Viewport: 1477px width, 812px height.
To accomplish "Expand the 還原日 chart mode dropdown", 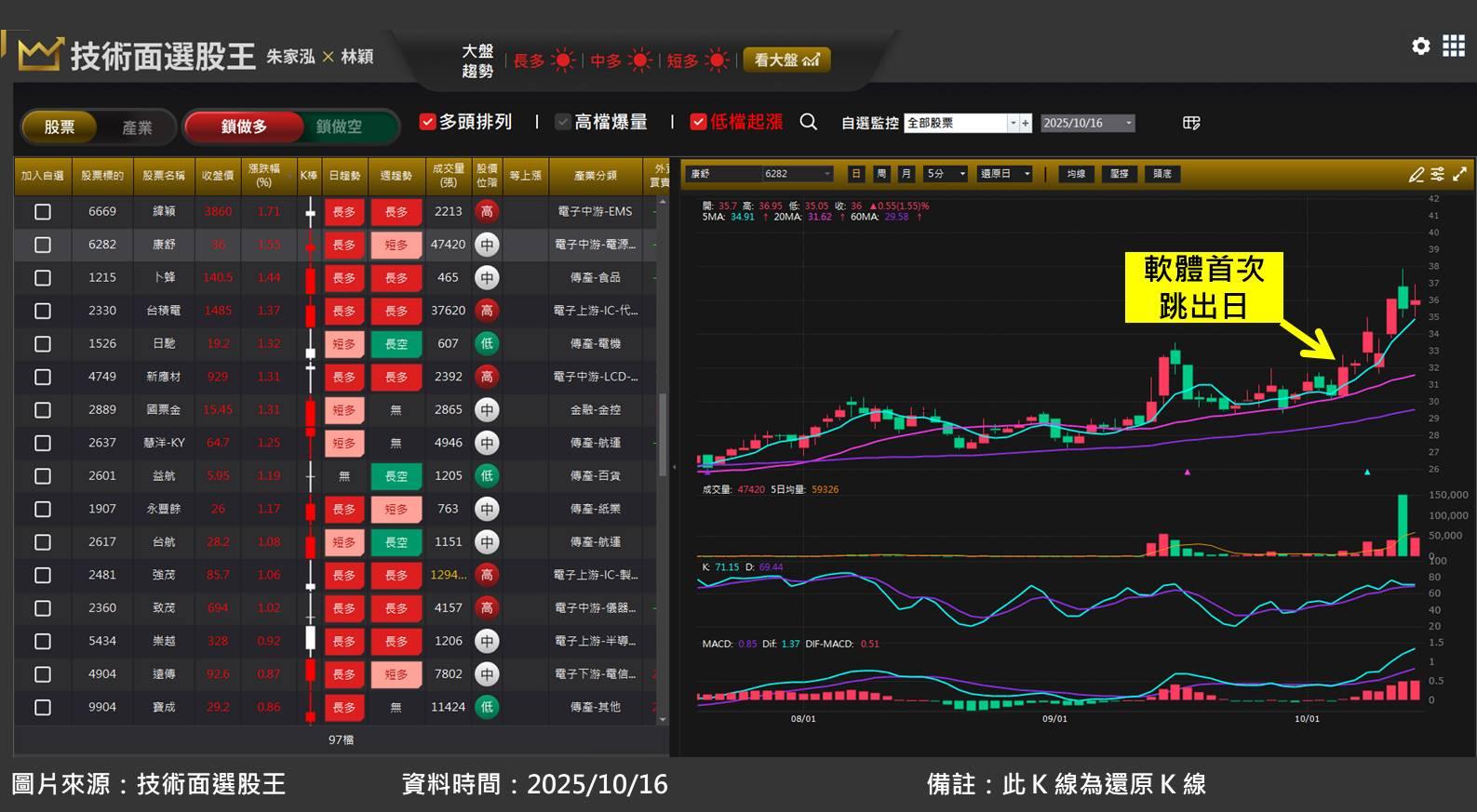I will (x=1027, y=174).
